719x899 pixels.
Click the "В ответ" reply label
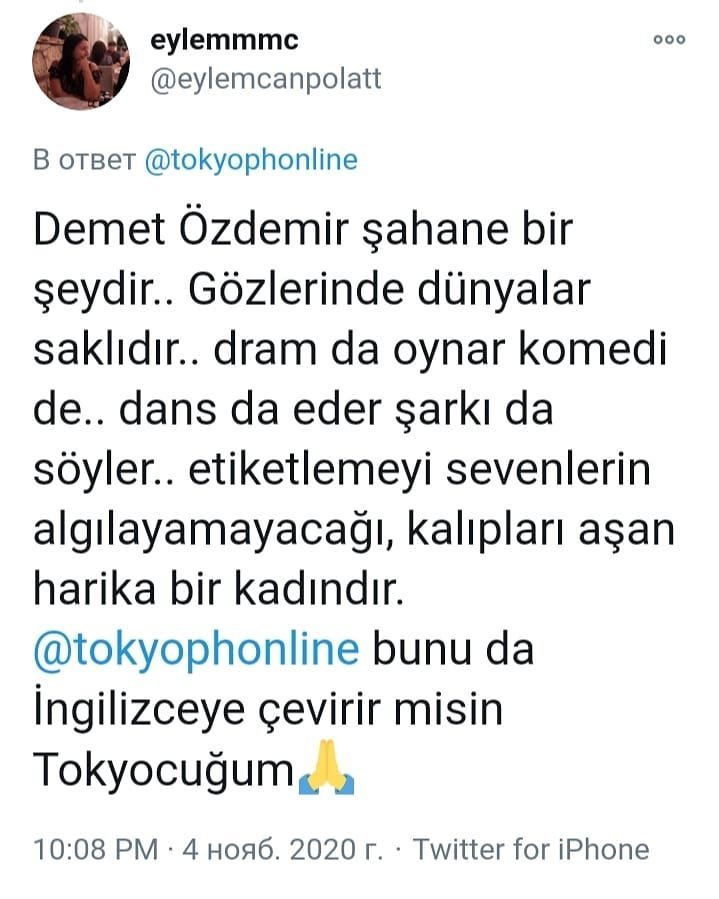point(84,160)
